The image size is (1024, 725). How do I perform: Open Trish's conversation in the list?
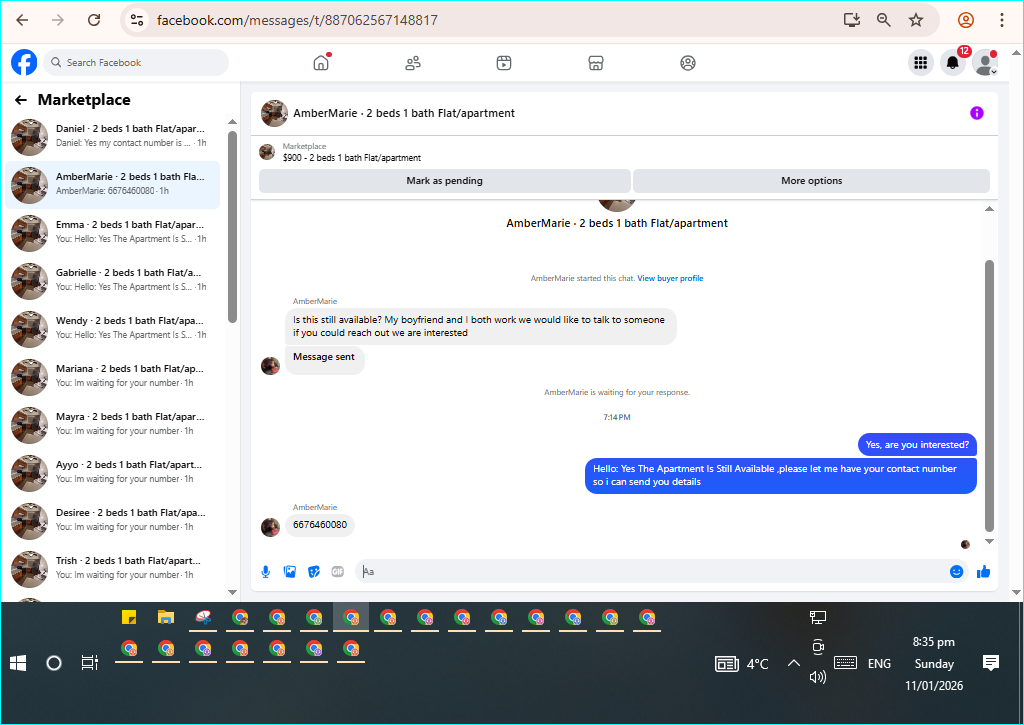[112, 569]
